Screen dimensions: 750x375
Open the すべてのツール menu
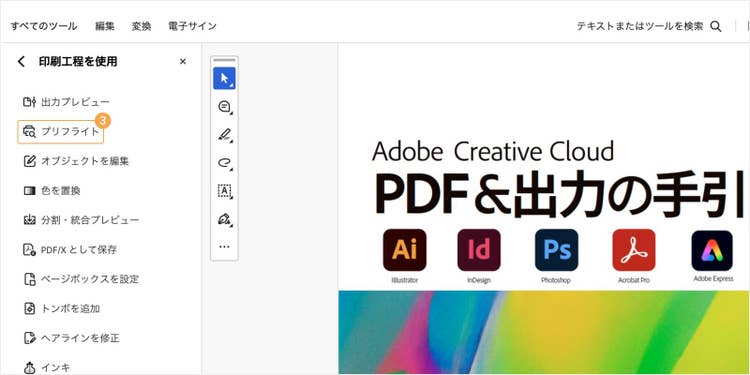(x=44, y=26)
